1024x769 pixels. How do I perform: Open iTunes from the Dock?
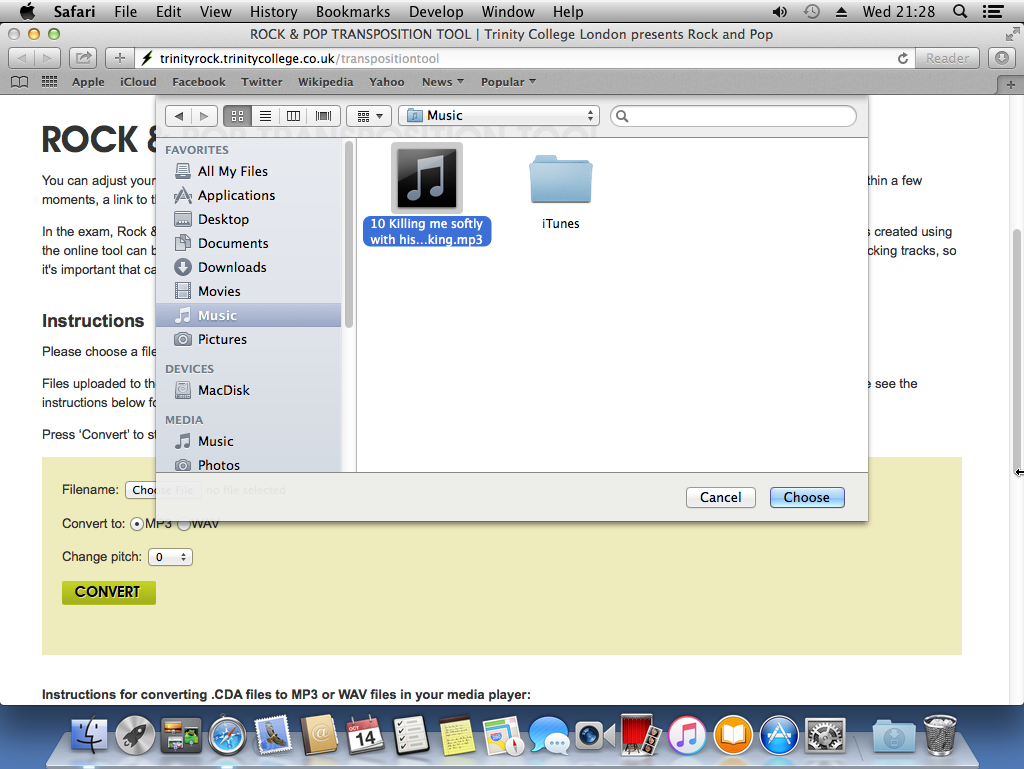point(686,736)
